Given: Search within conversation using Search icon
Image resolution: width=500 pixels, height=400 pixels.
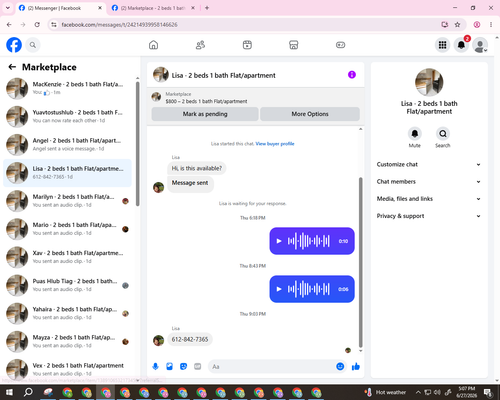Looking at the screenshot, I should tap(443, 134).
